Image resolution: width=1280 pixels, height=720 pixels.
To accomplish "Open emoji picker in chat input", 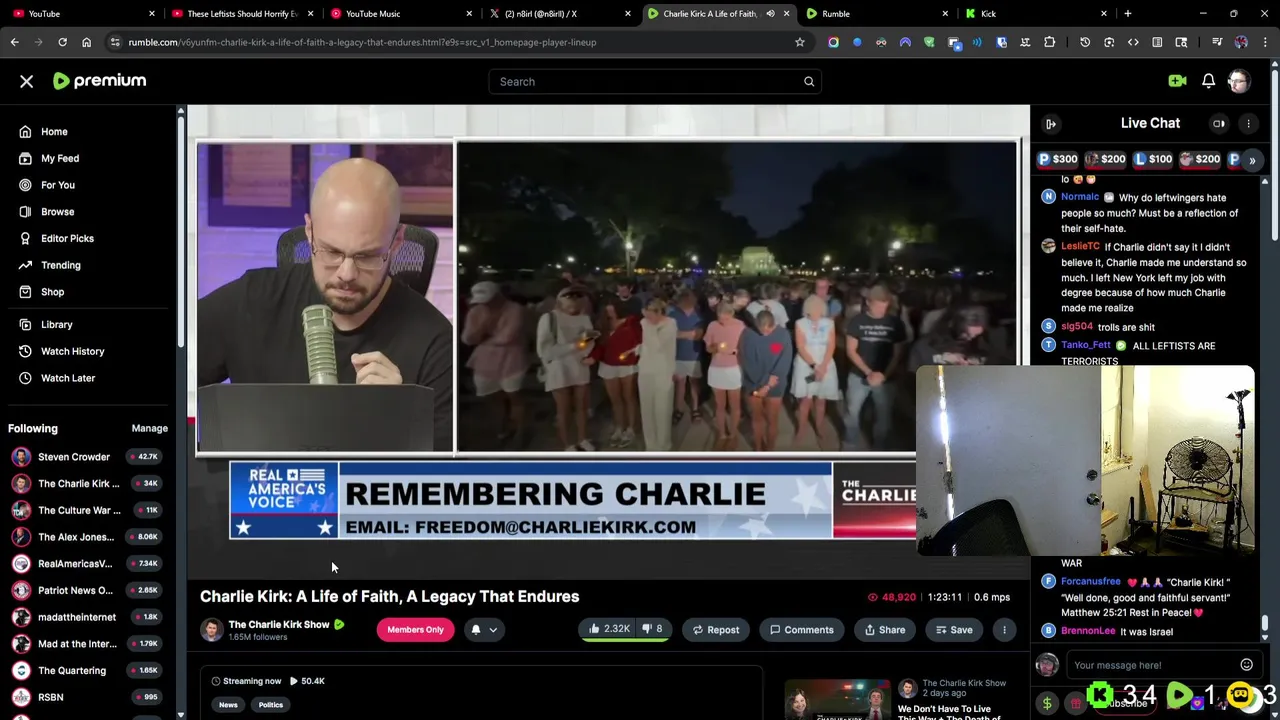I will tap(1246, 665).
